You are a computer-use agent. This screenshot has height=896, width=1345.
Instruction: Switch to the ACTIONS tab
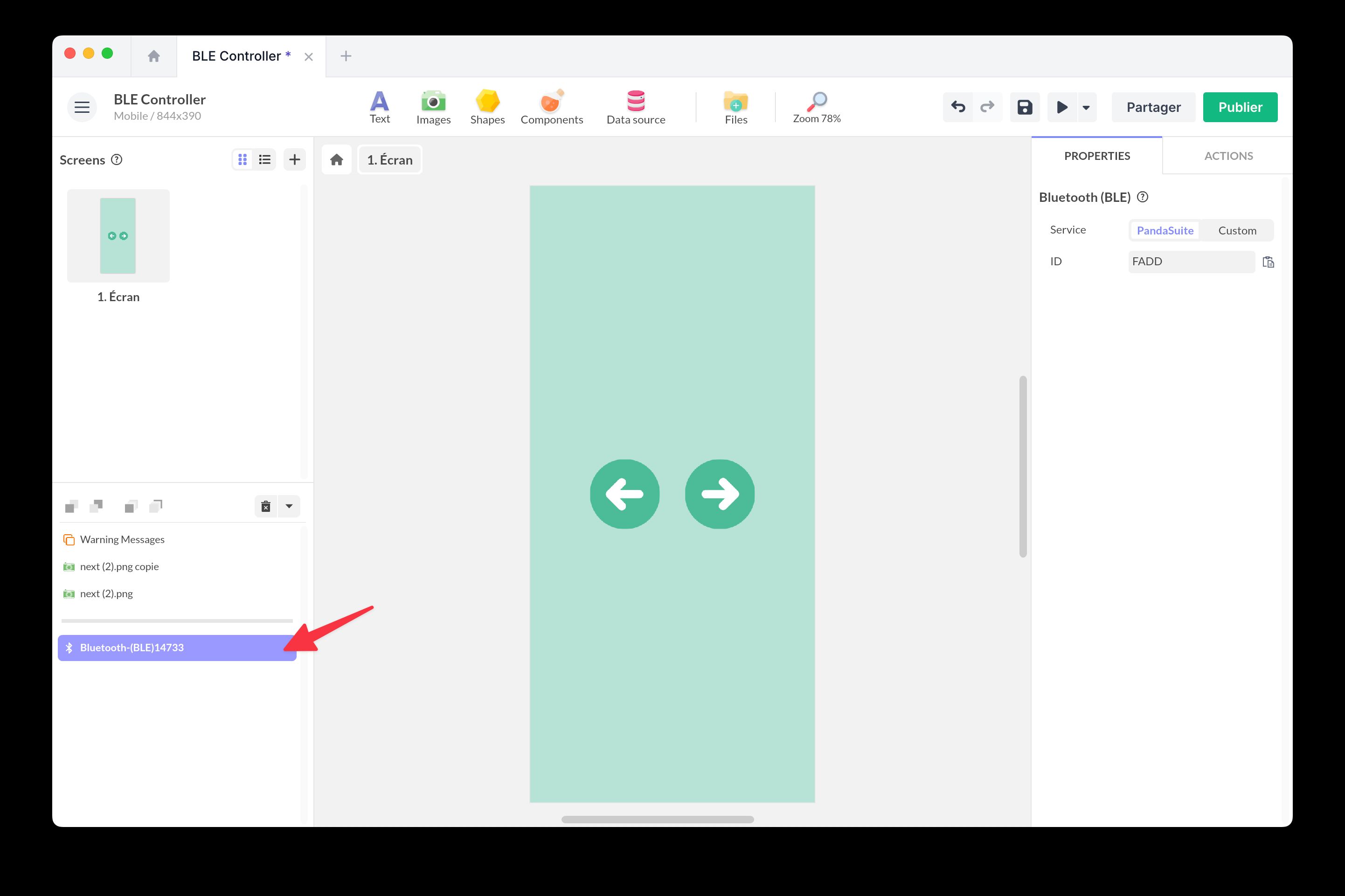pyautogui.click(x=1227, y=155)
